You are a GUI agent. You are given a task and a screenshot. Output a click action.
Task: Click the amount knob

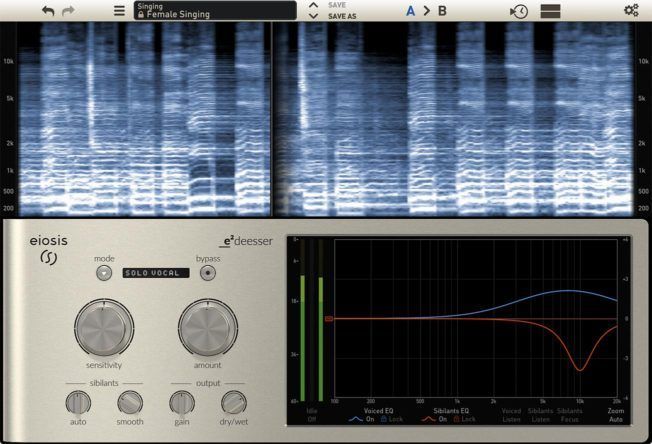pos(208,327)
